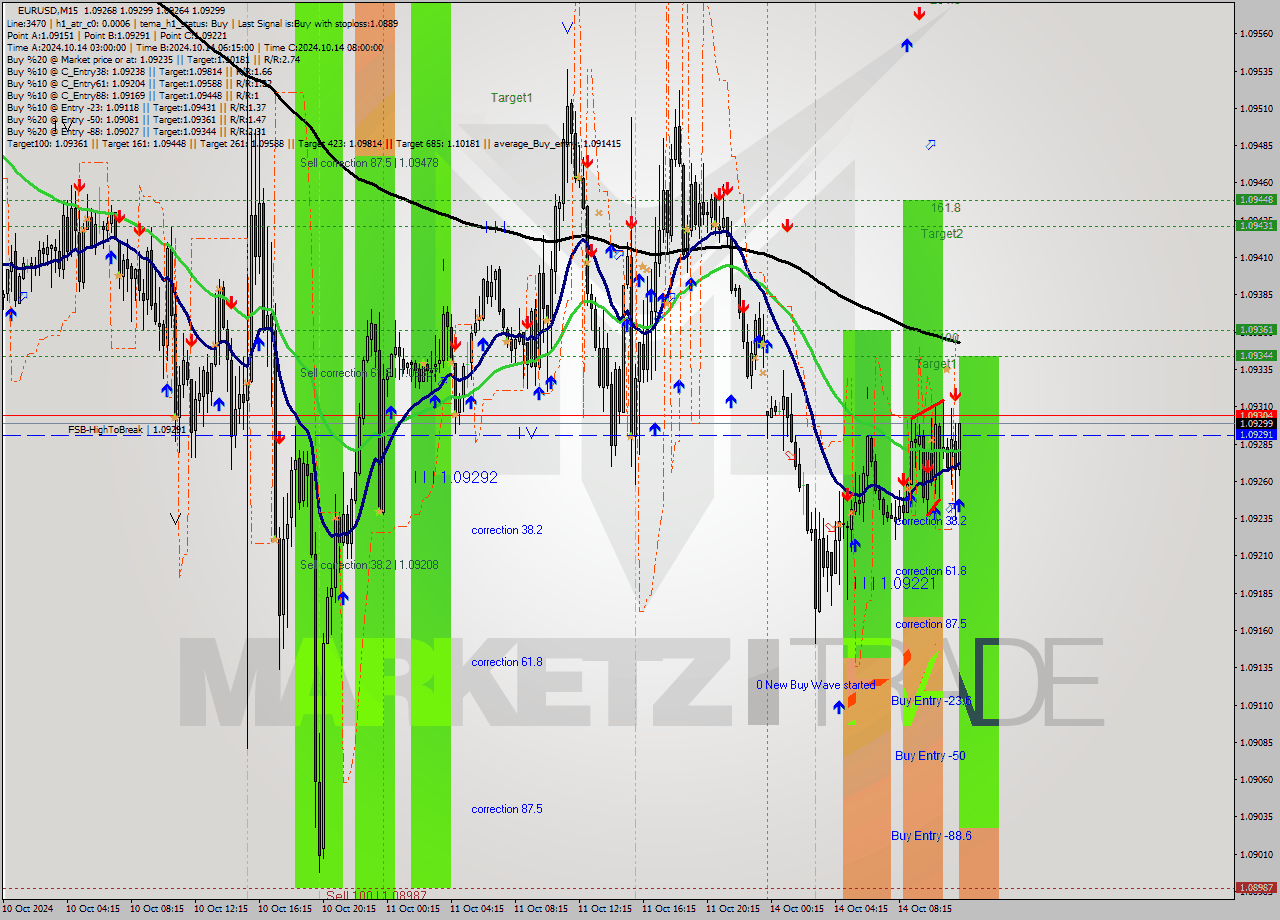Click the green 1.09431 price tag
This screenshot has height=920, width=1280.
pyautogui.click(x=1256, y=226)
